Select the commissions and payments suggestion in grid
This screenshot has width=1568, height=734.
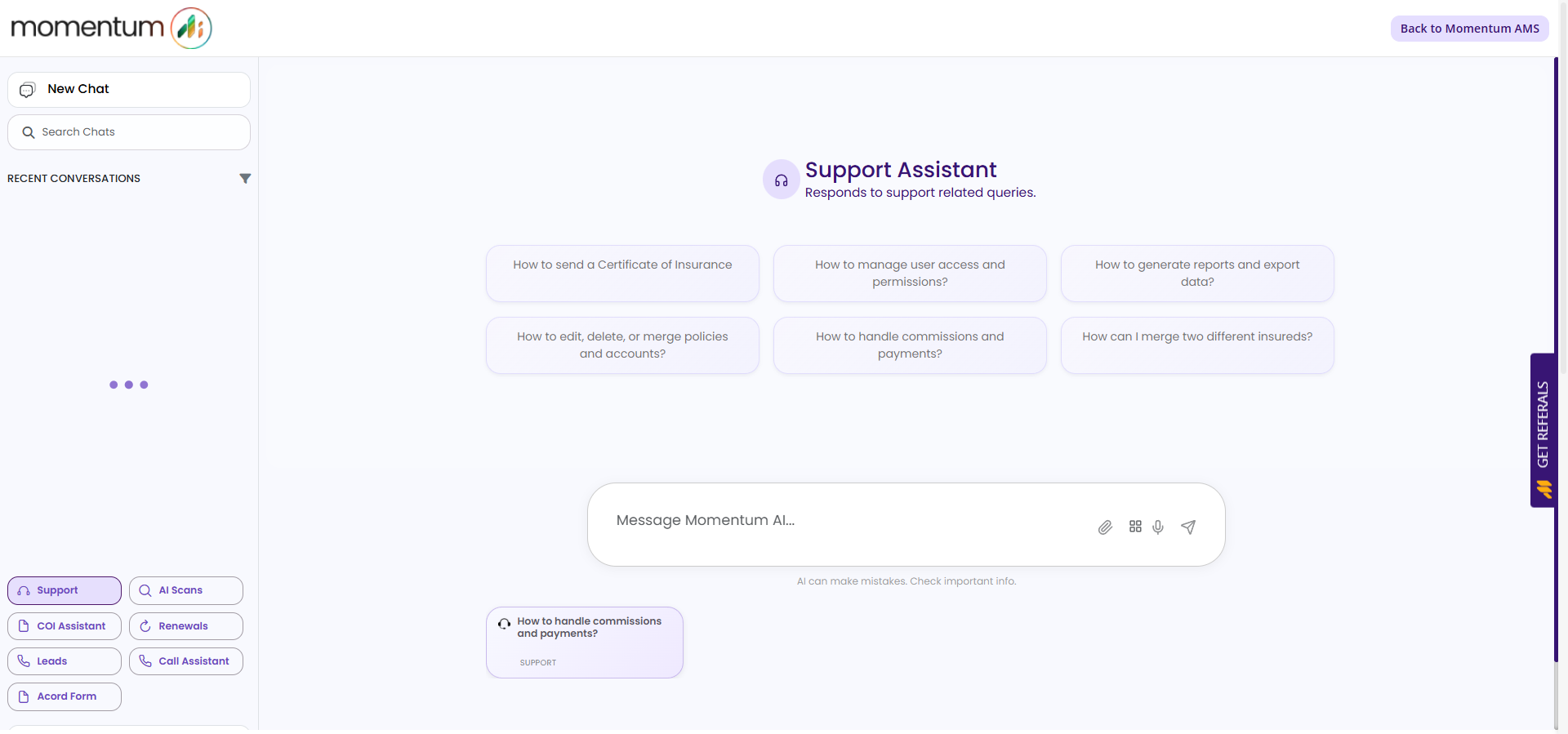click(x=910, y=345)
